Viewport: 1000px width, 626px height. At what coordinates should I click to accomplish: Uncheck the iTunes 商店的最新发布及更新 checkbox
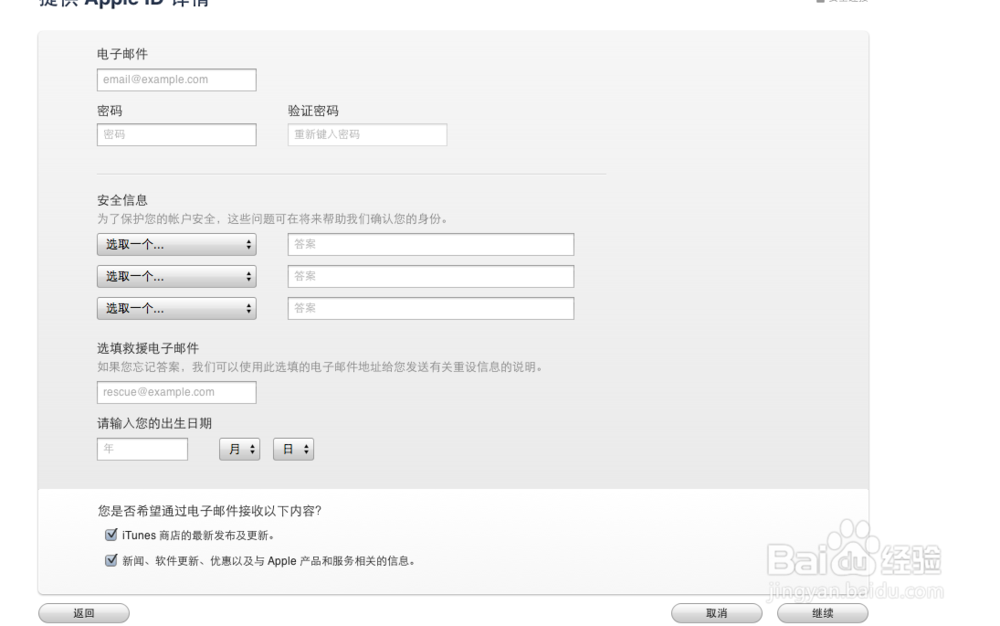[111, 534]
